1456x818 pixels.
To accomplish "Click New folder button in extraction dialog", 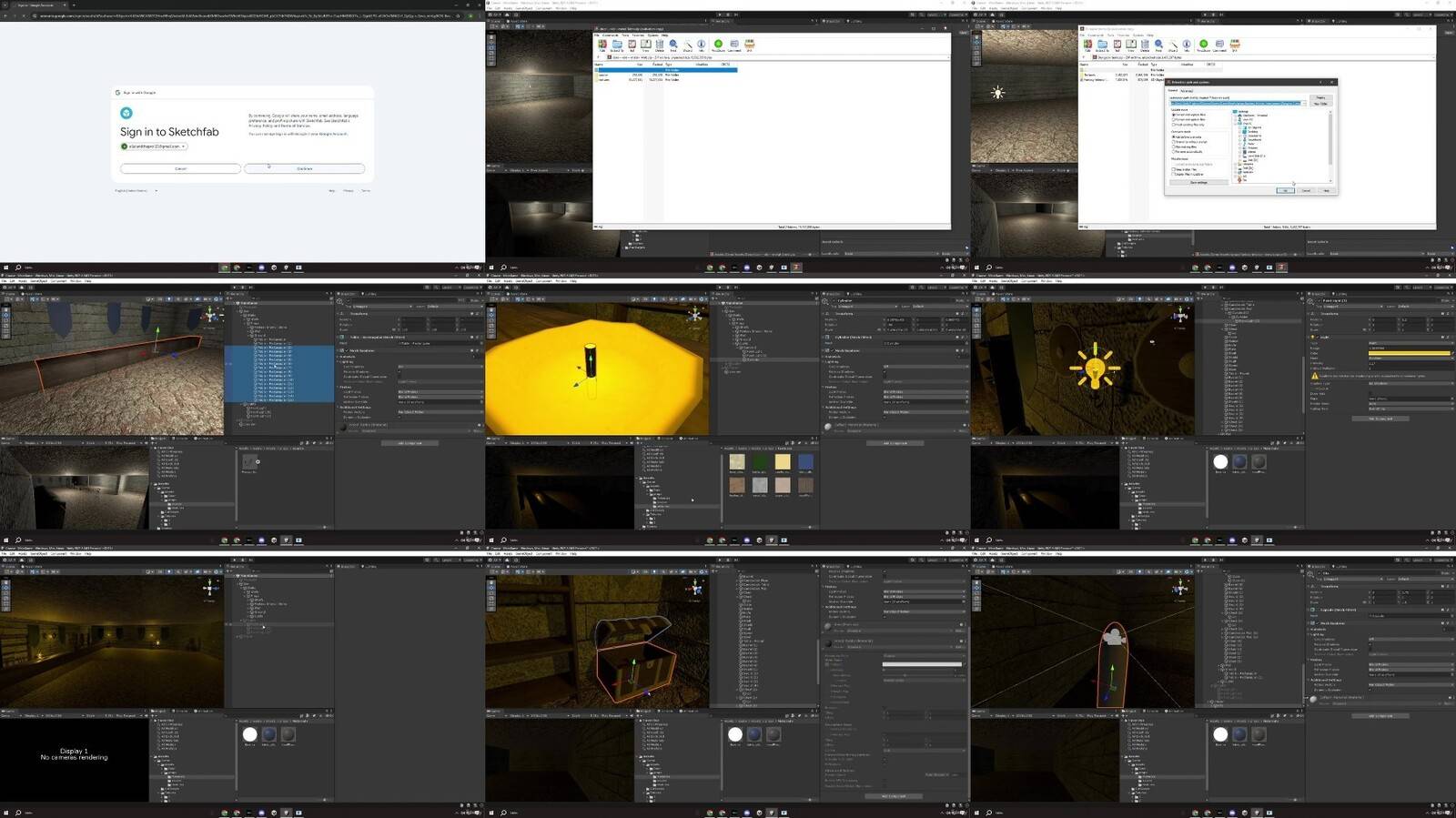I will [x=1321, y=104].
